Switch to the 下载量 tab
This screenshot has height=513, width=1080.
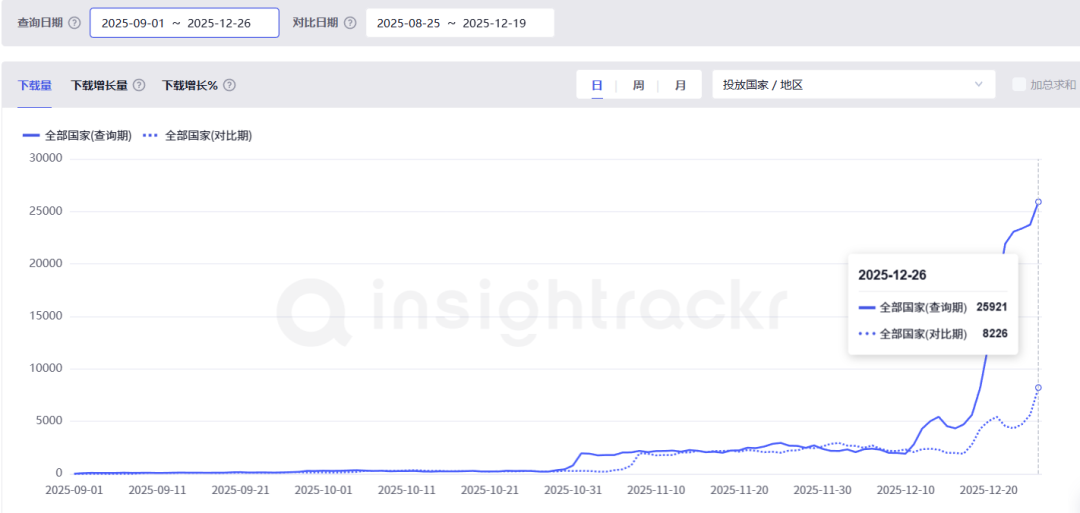click(x=35, y=85)
